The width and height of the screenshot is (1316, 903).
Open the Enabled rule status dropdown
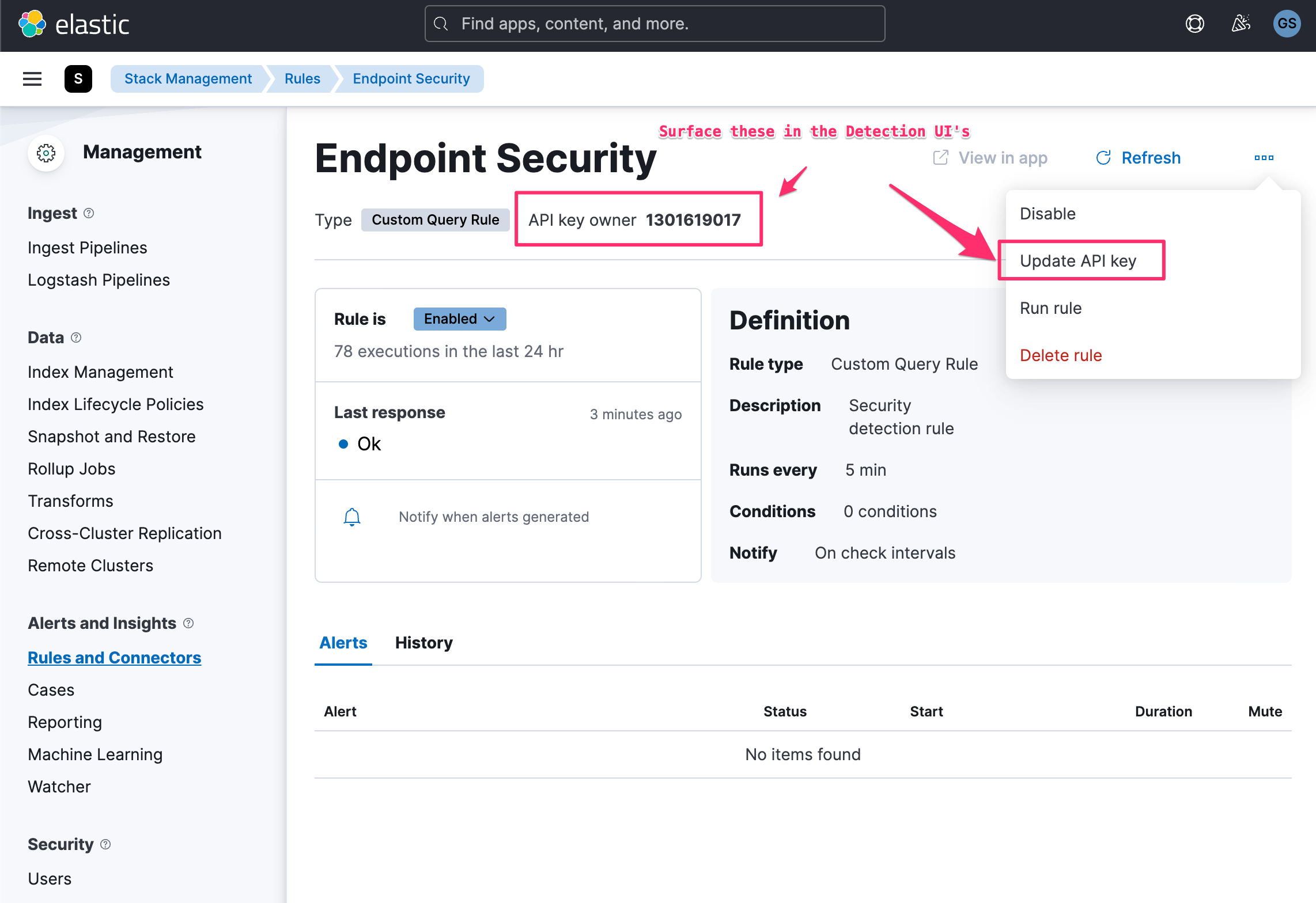click(459, 318)
